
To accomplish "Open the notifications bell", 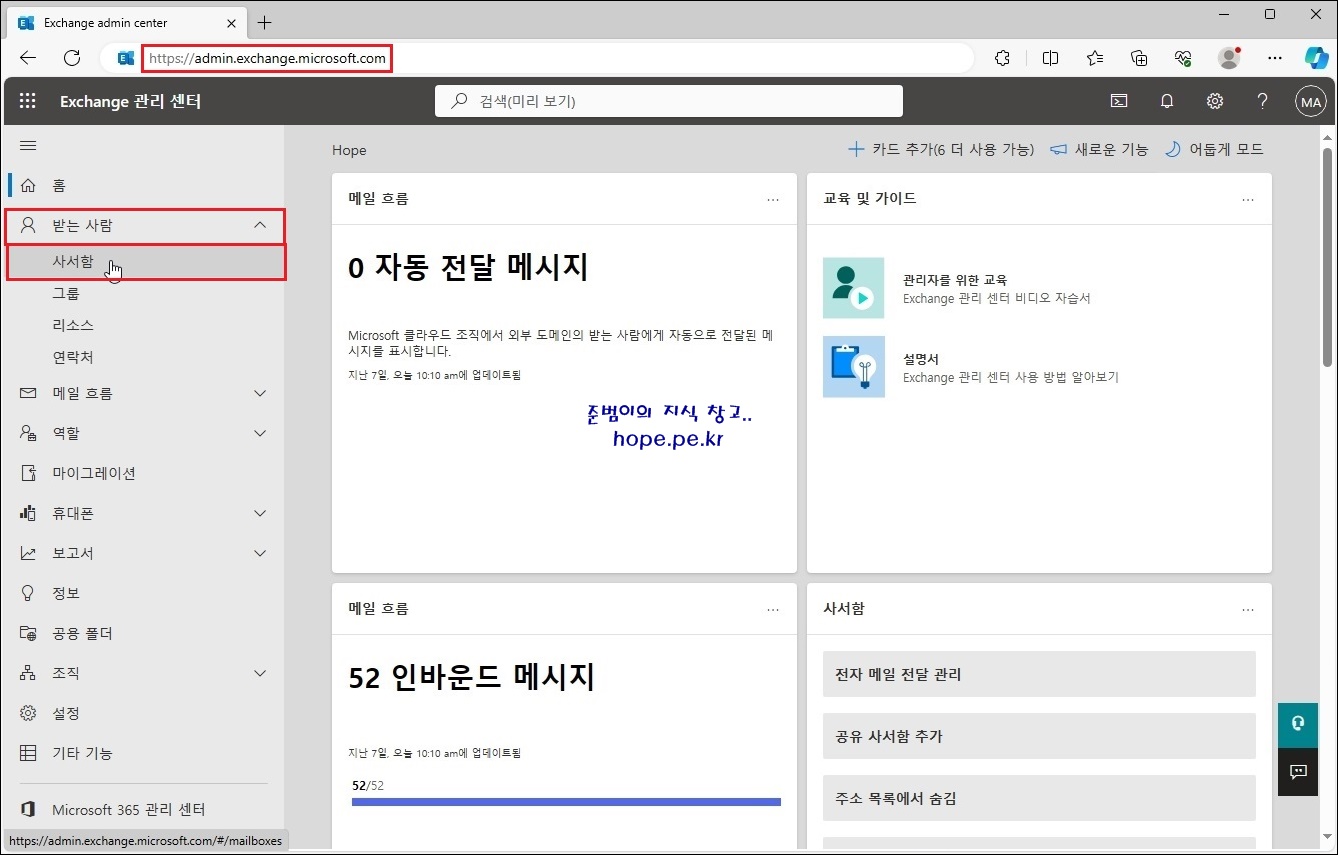I will click(1167, 101).
